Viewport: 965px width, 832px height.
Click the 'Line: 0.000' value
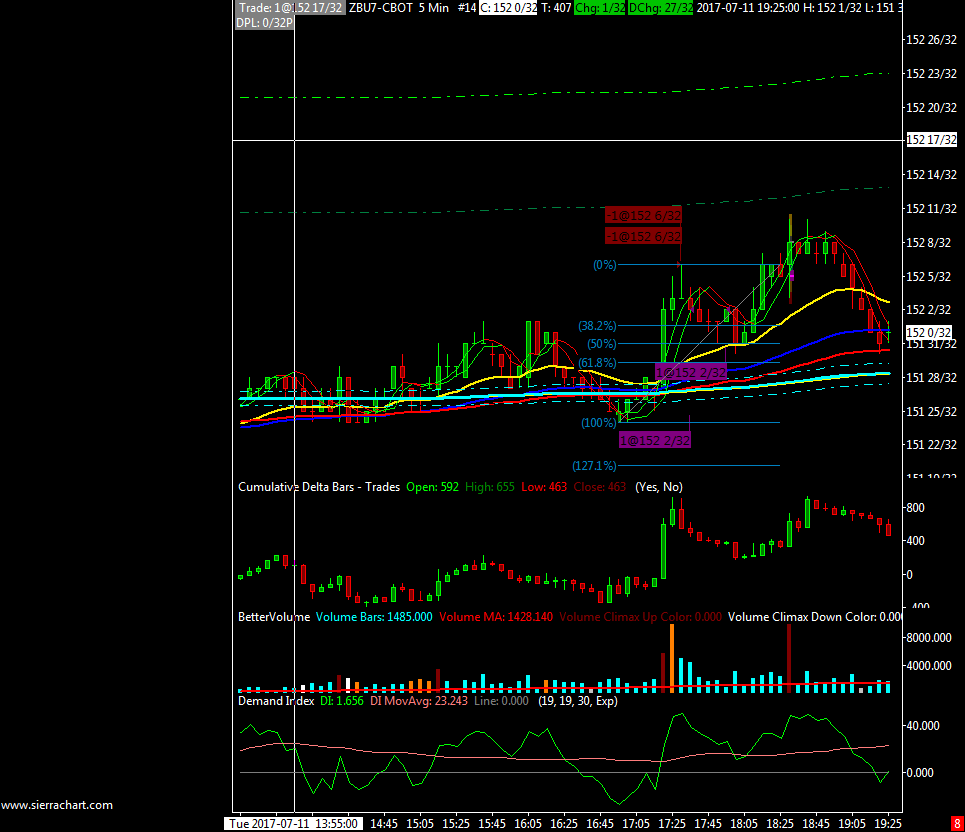pos(501,701)
